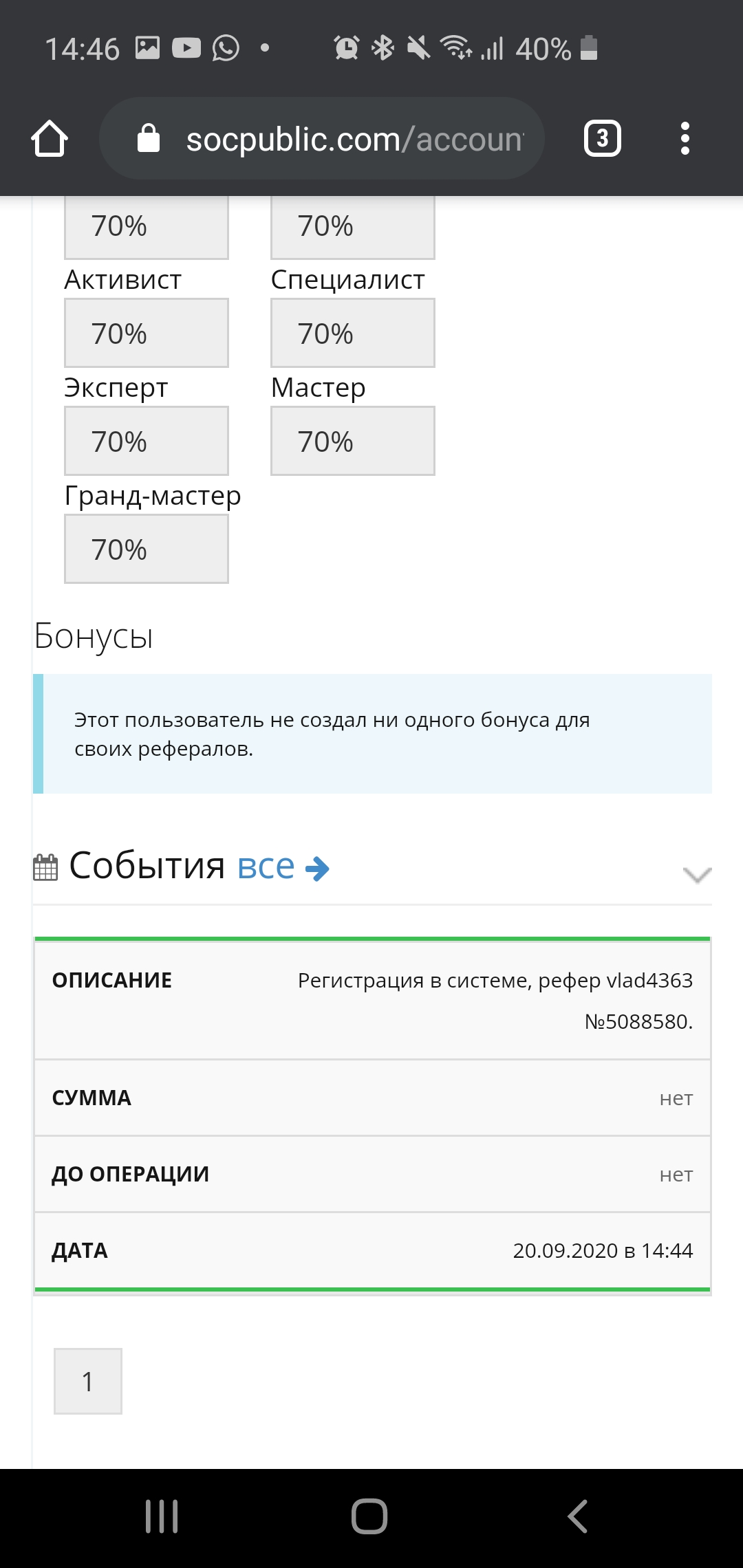This screenshot has width=743, height=1568.
Task: Tap the Android recent apps button
Action: coord(162,1516)
